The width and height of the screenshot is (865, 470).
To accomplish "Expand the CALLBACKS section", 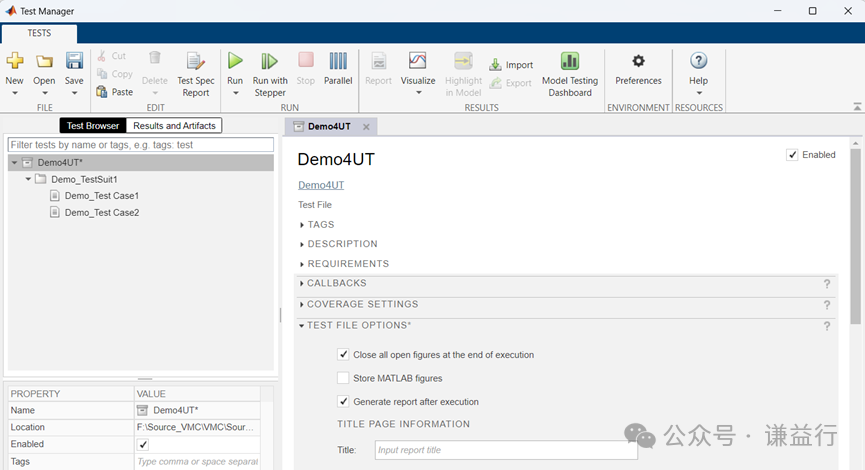I will point(301,284).
